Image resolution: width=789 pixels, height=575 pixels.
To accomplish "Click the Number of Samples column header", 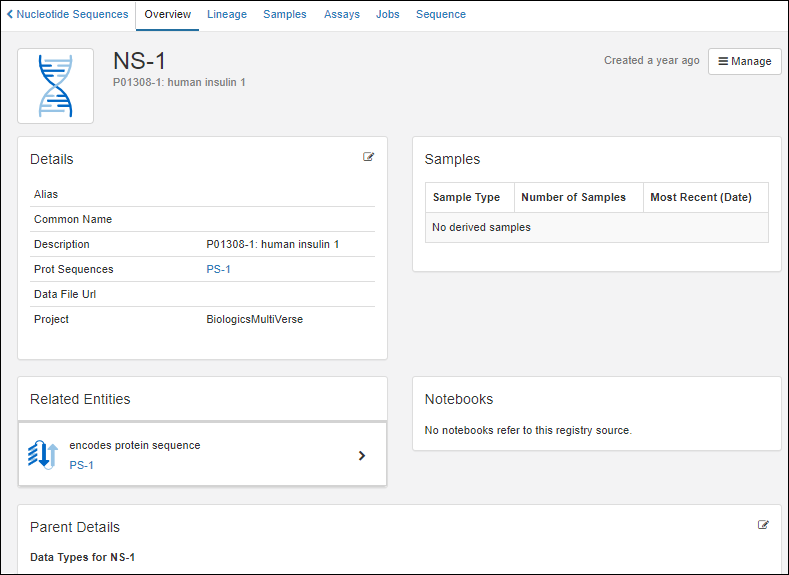I will pyautogui.click(x=574, y=197).
